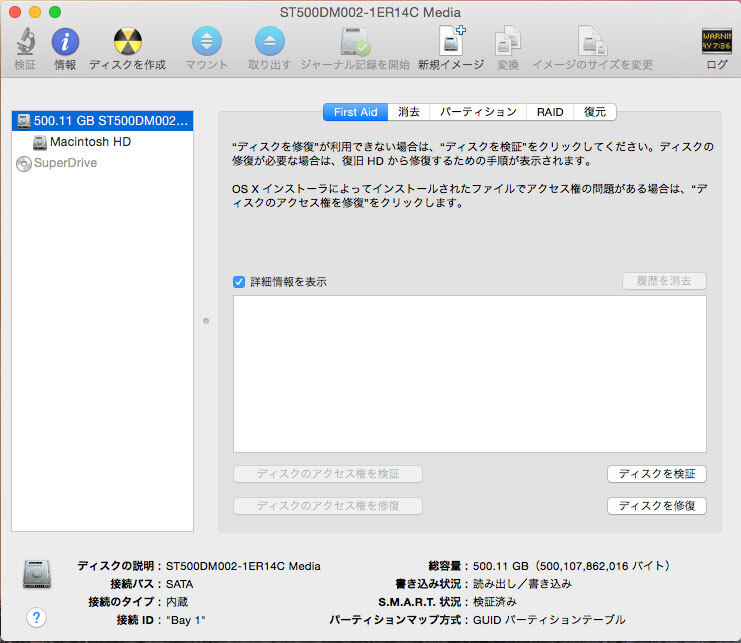Click the ディスクのアクセス権を修復 button
Screen dimensions: 741x643
(328, 506)
